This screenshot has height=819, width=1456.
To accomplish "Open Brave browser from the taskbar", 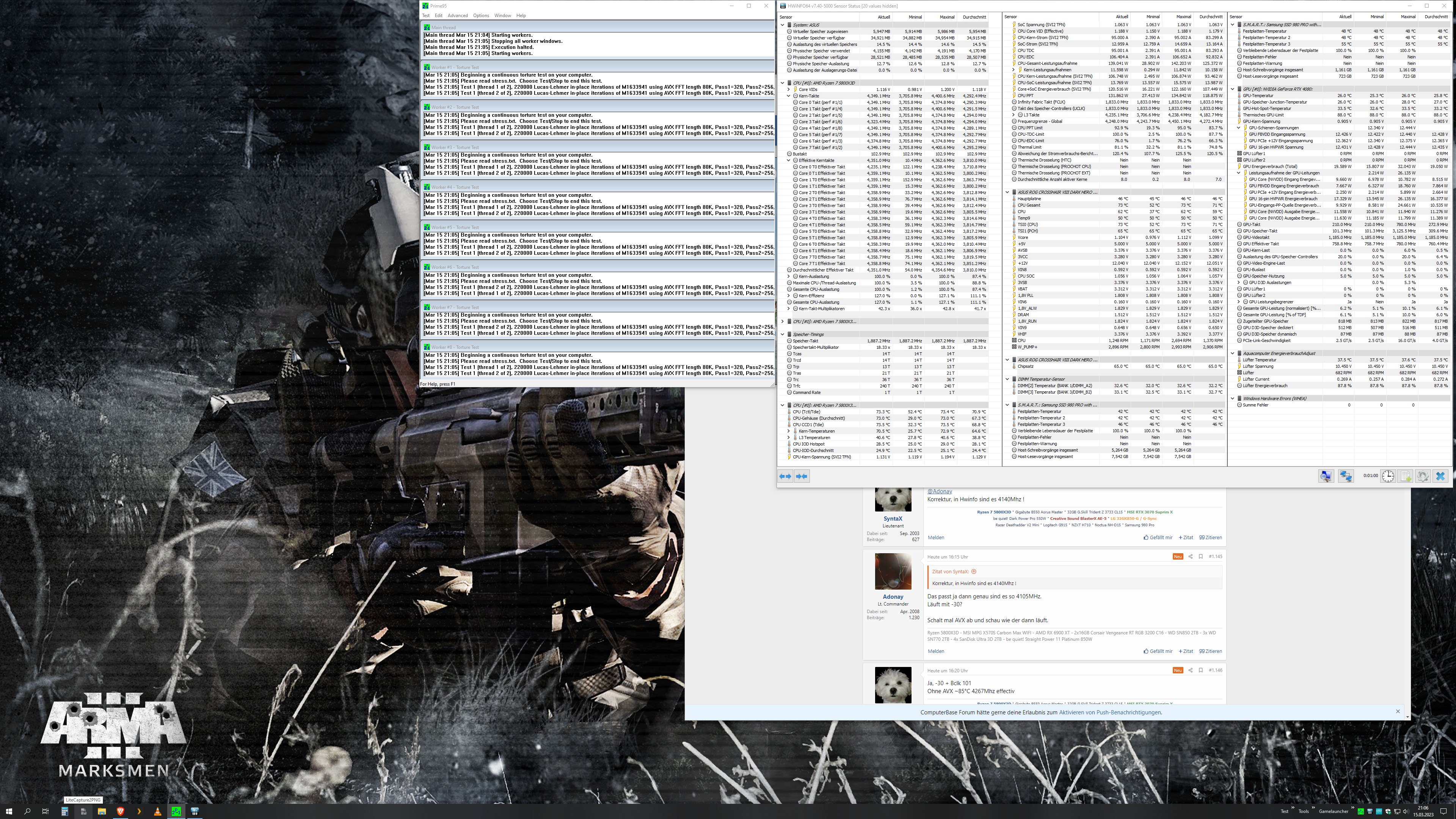I will pyautogui.click(x=121, y=811).
